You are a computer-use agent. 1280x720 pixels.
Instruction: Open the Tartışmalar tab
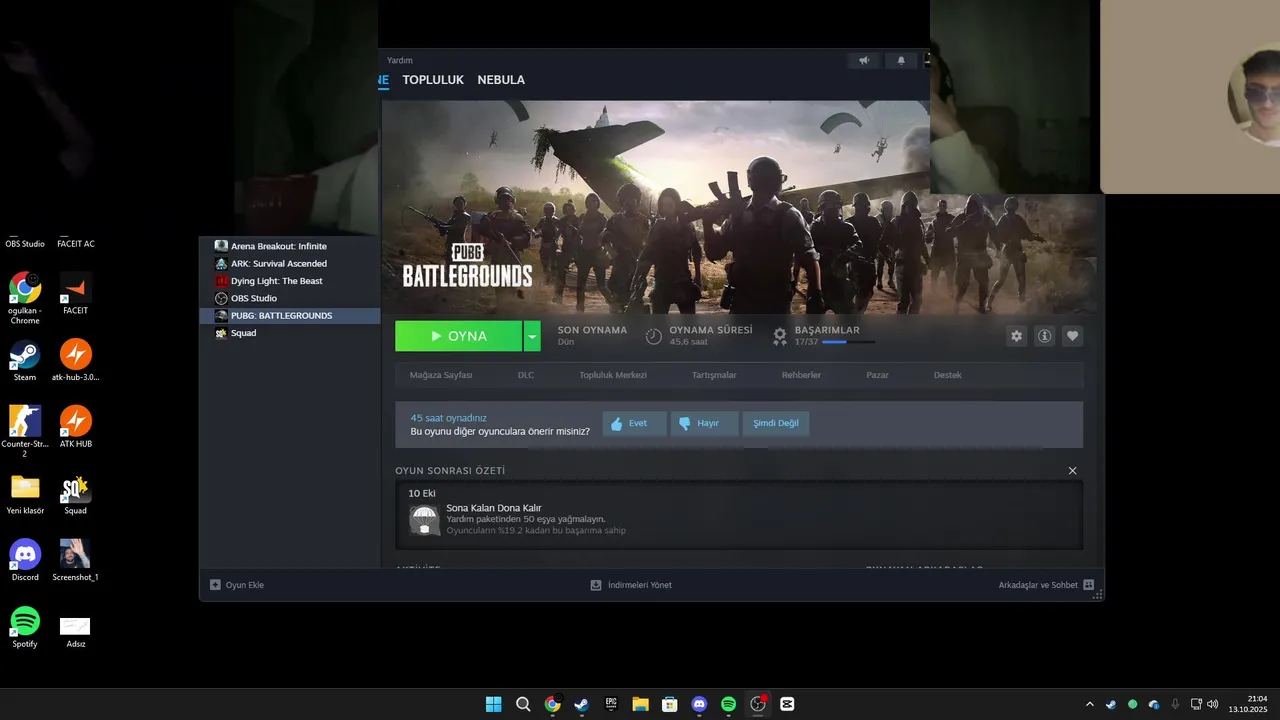[714, 375]
